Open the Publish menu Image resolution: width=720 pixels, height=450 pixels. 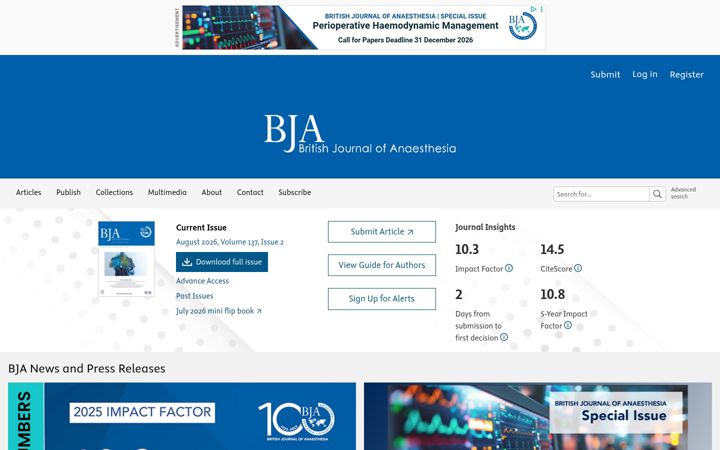coord(68,192)
